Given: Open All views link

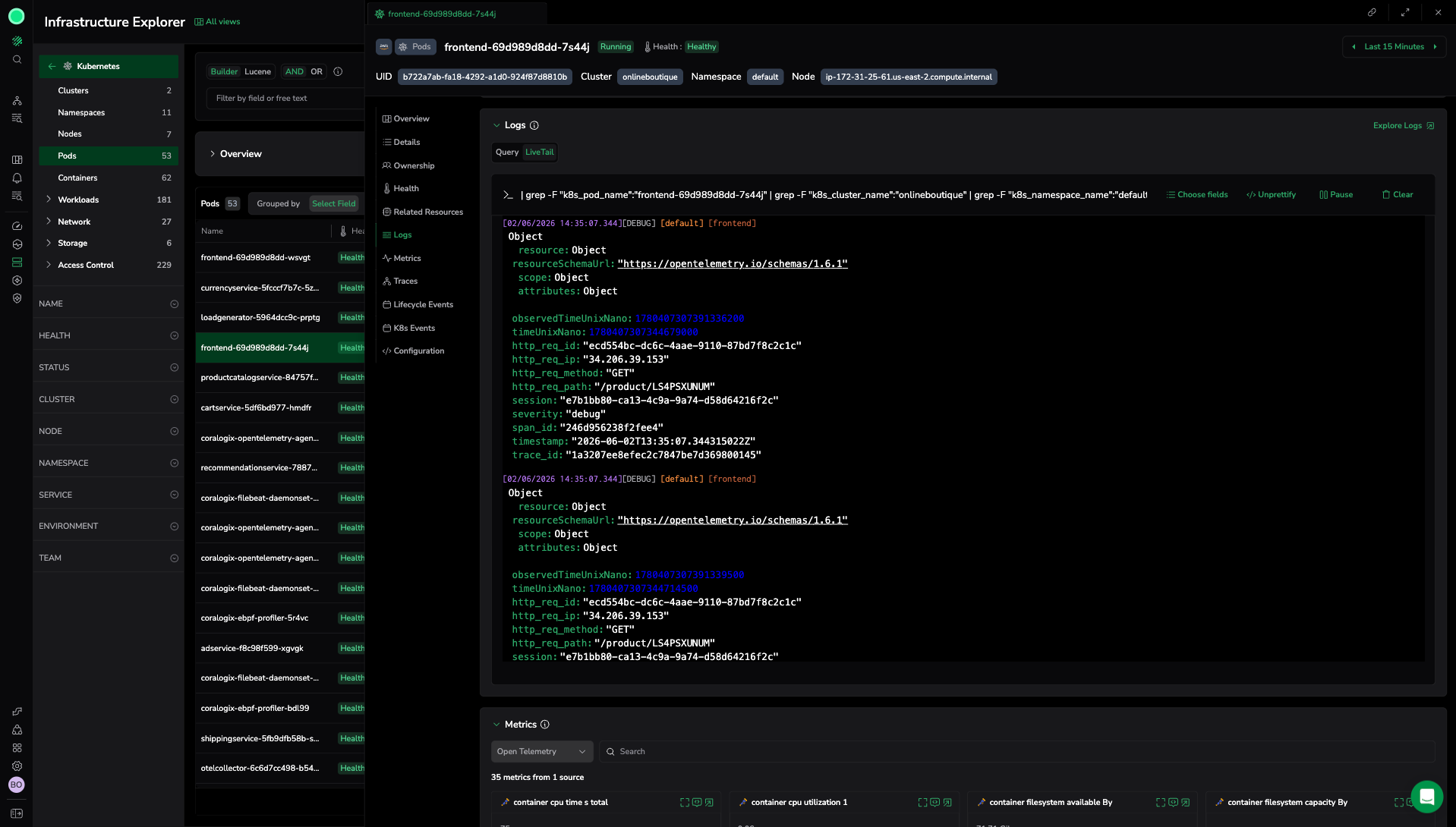Looking at the screenshot, I should (217, 22).
